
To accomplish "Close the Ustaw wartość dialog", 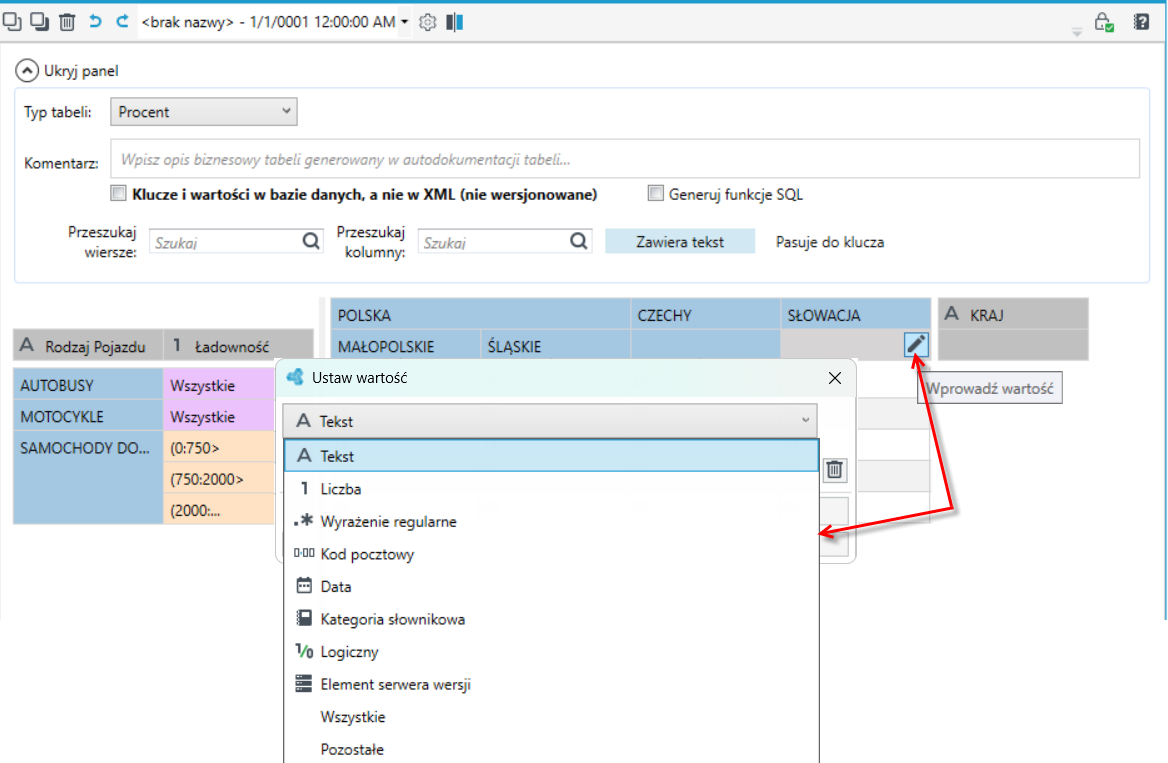I will point(835,378).
